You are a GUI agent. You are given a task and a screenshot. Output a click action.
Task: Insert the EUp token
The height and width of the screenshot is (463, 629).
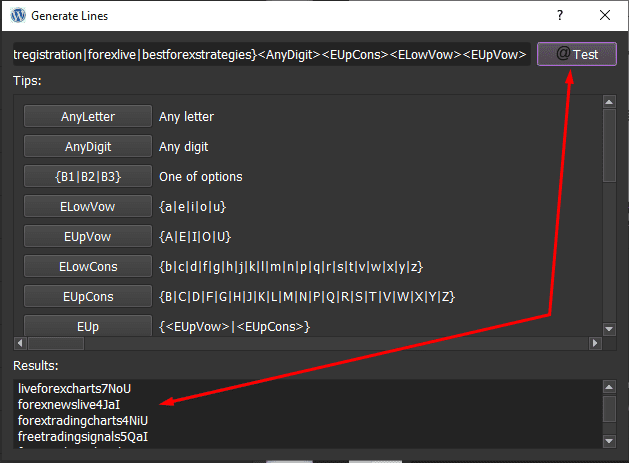88,327
